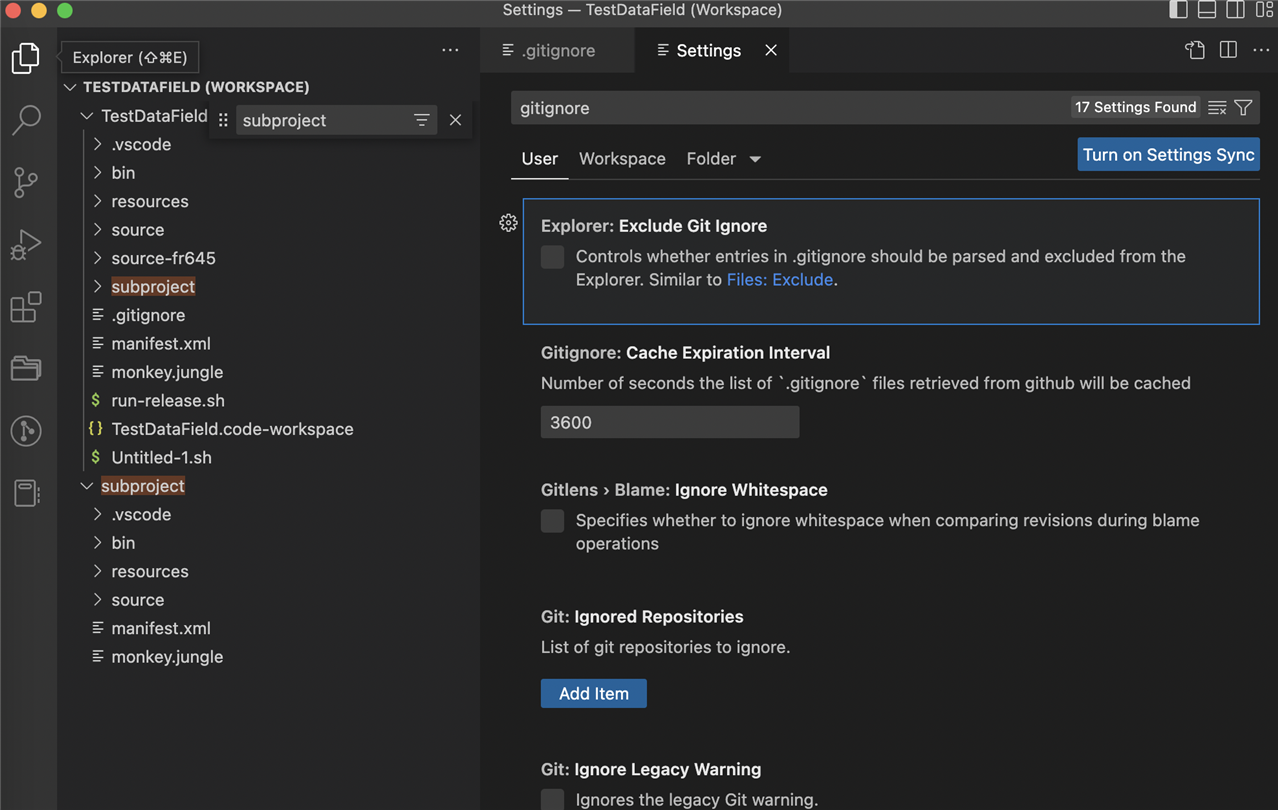Collapse the subproject root folder
The width and height of the screenshot is (1278, 810).
click(x=88, y=486)
